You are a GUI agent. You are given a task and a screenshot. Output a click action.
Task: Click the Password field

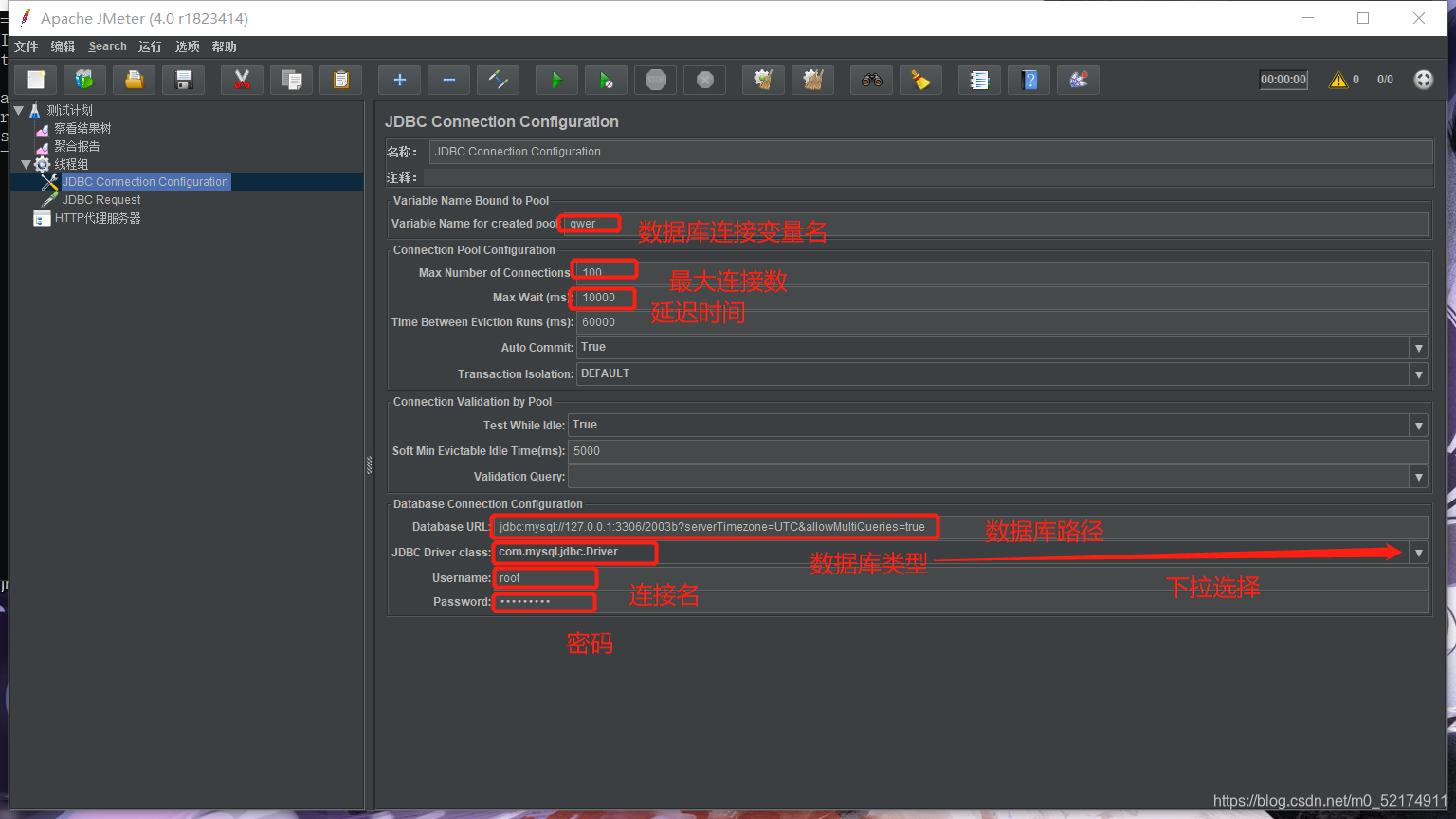click(960, 602)
